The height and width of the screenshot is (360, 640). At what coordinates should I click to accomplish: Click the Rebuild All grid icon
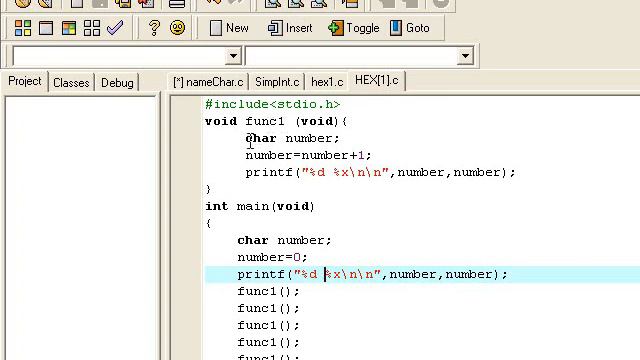(92, 28)
